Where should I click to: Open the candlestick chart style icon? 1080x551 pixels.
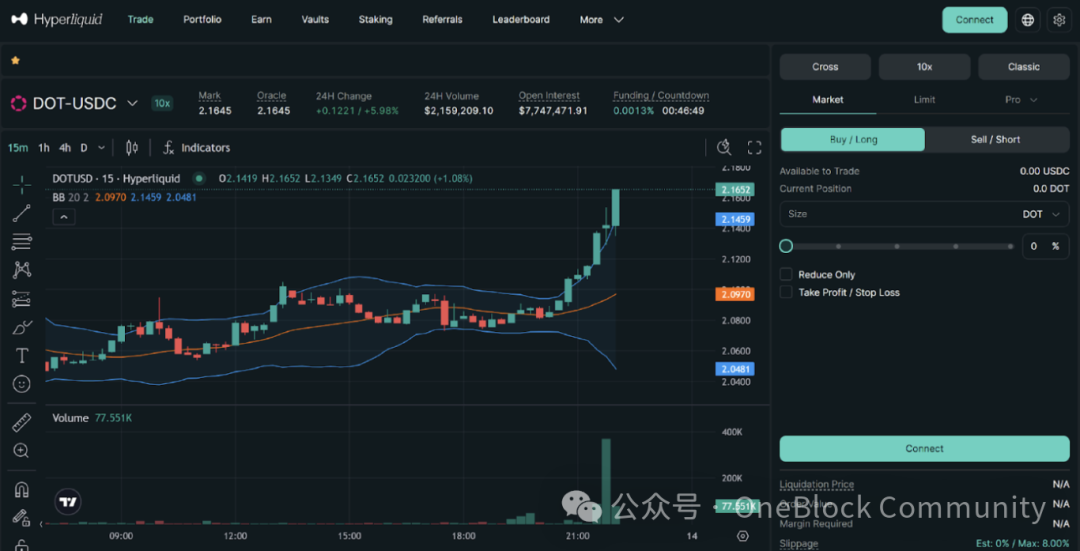coord(132,147)
